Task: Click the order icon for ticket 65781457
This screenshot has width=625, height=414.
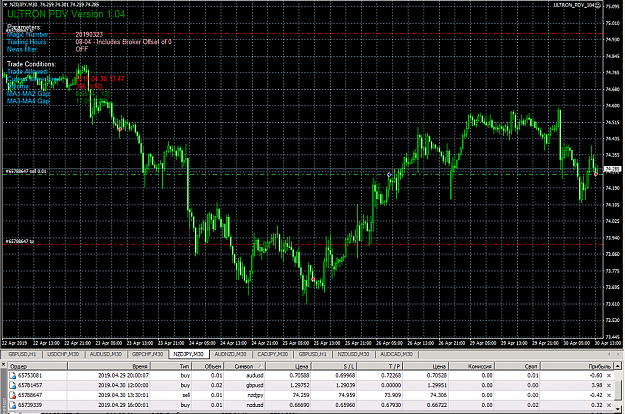Action: click(x=13, y=385)
